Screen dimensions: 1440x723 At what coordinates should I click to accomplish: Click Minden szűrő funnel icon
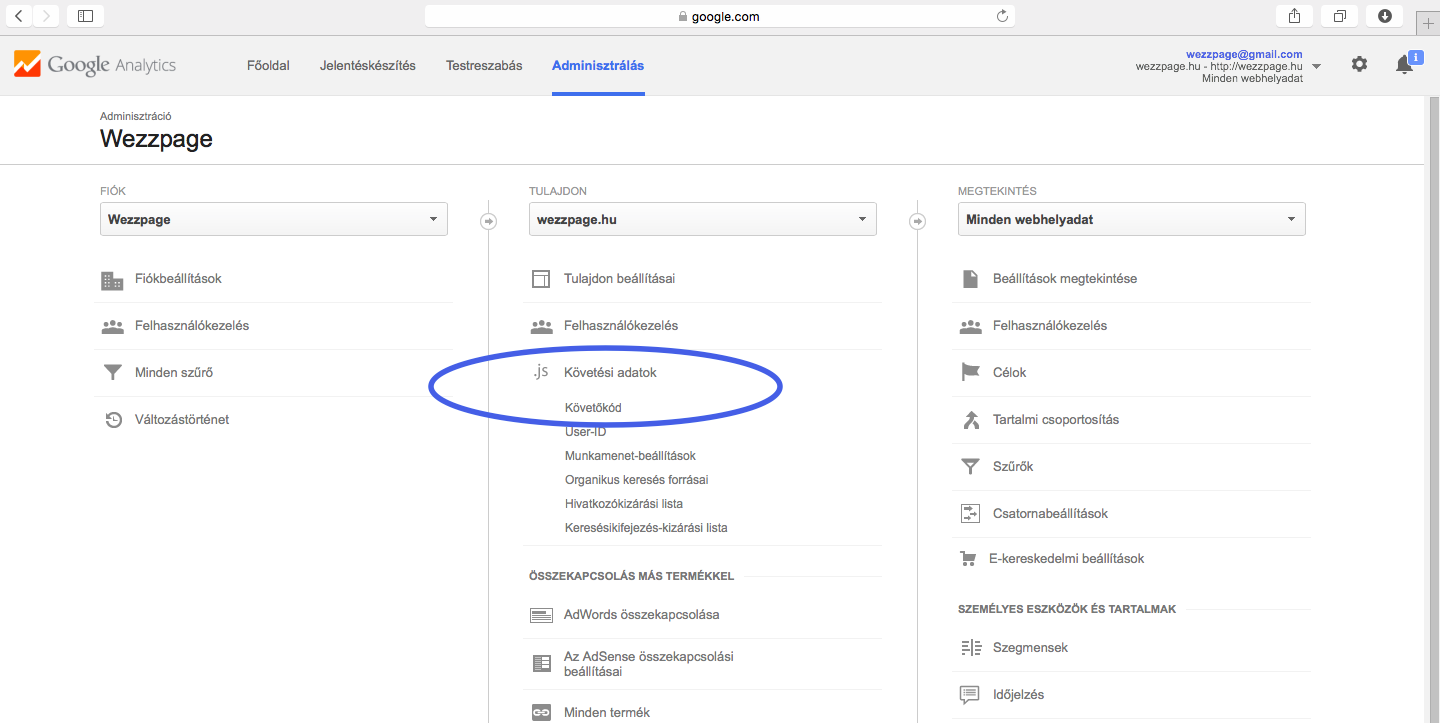coord(113,373)
